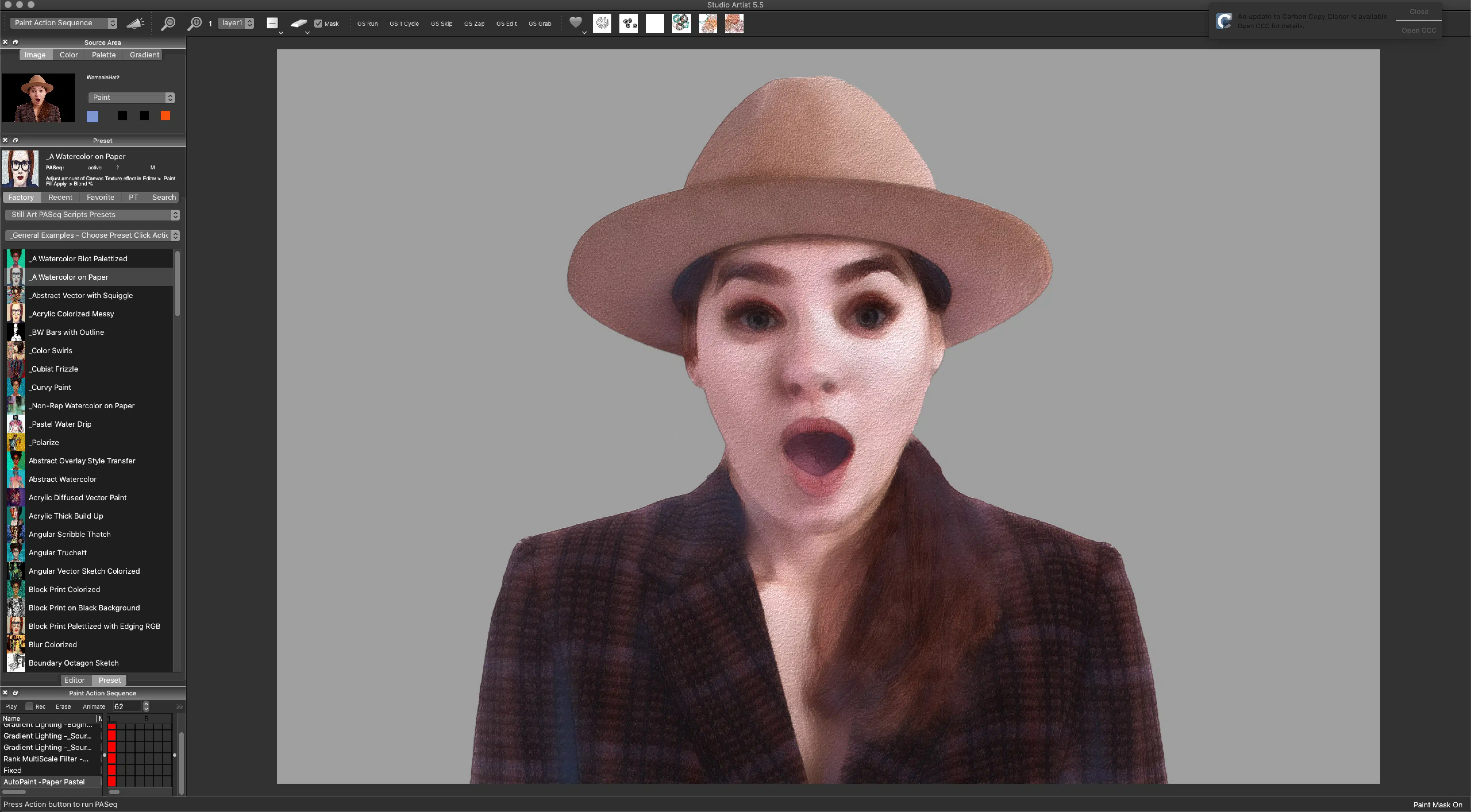Click the white canvas fill icon
This screenshot has width=1471, height=812.
pyautogui.click(x=272, y=23)
